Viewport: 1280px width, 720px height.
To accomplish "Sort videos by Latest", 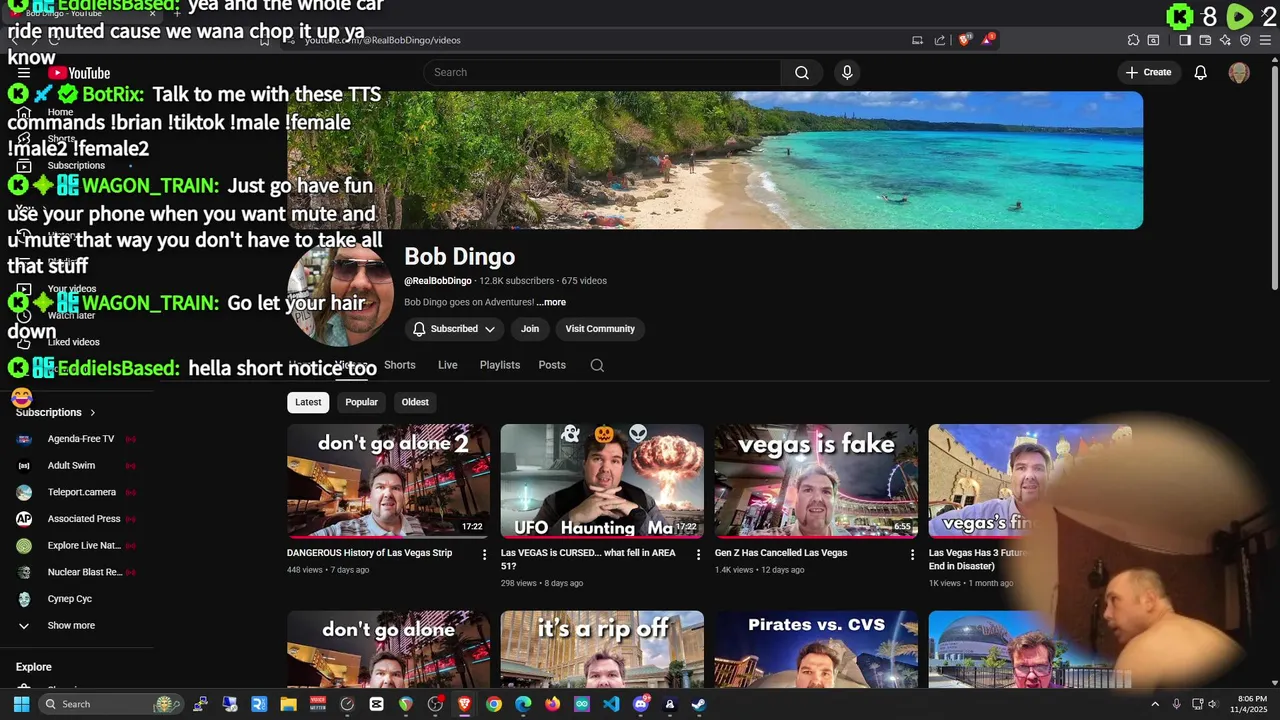I will click(308, 402).
